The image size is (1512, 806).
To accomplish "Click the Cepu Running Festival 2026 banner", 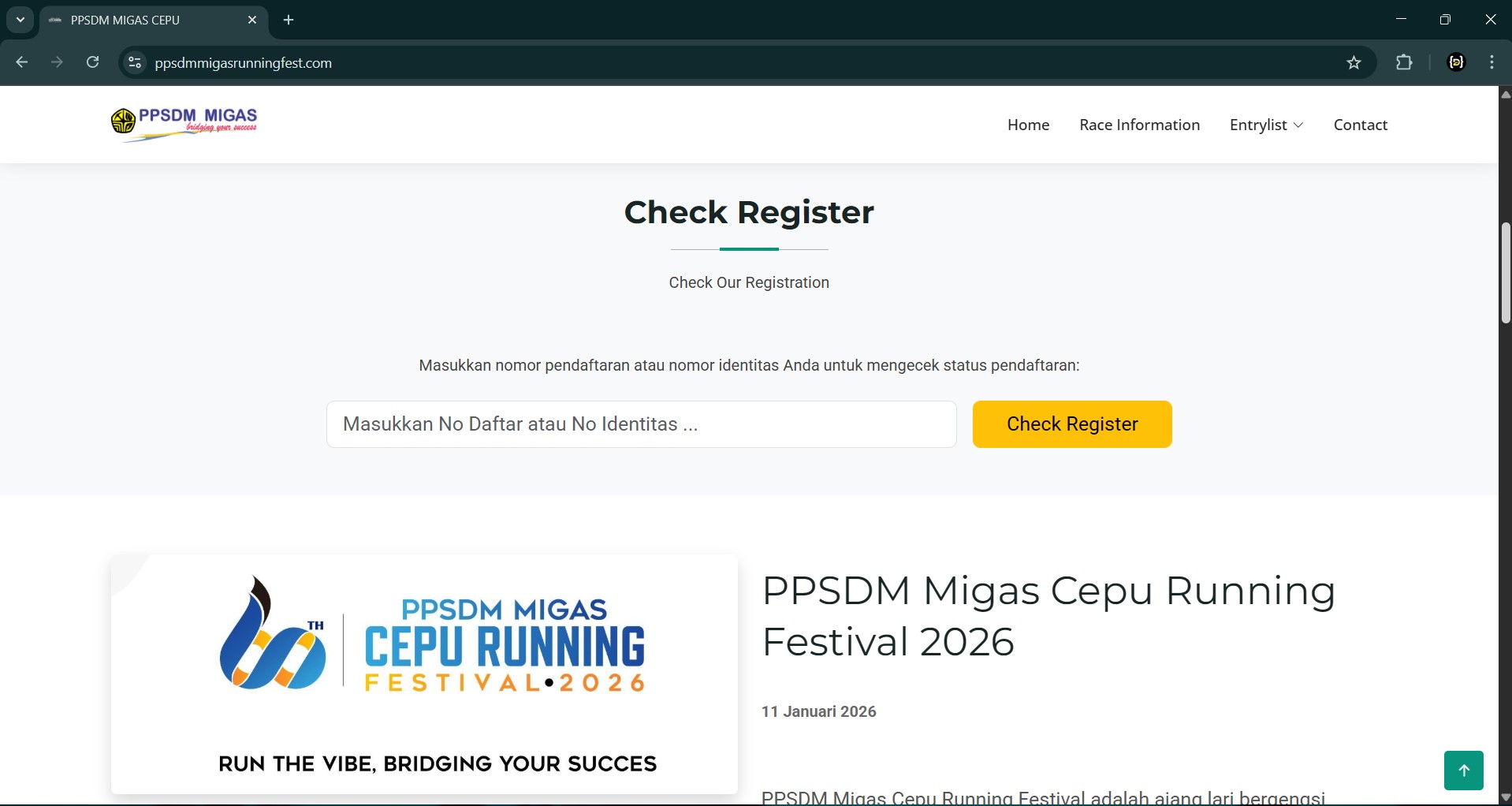I will [424, 674].
